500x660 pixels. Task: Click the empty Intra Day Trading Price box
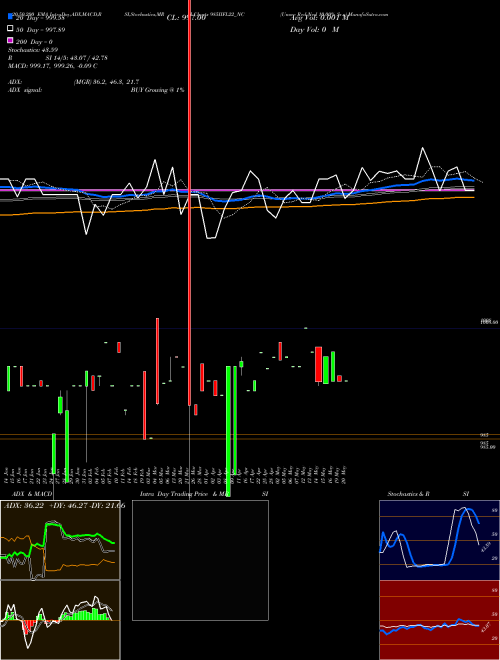pos(200,560)
